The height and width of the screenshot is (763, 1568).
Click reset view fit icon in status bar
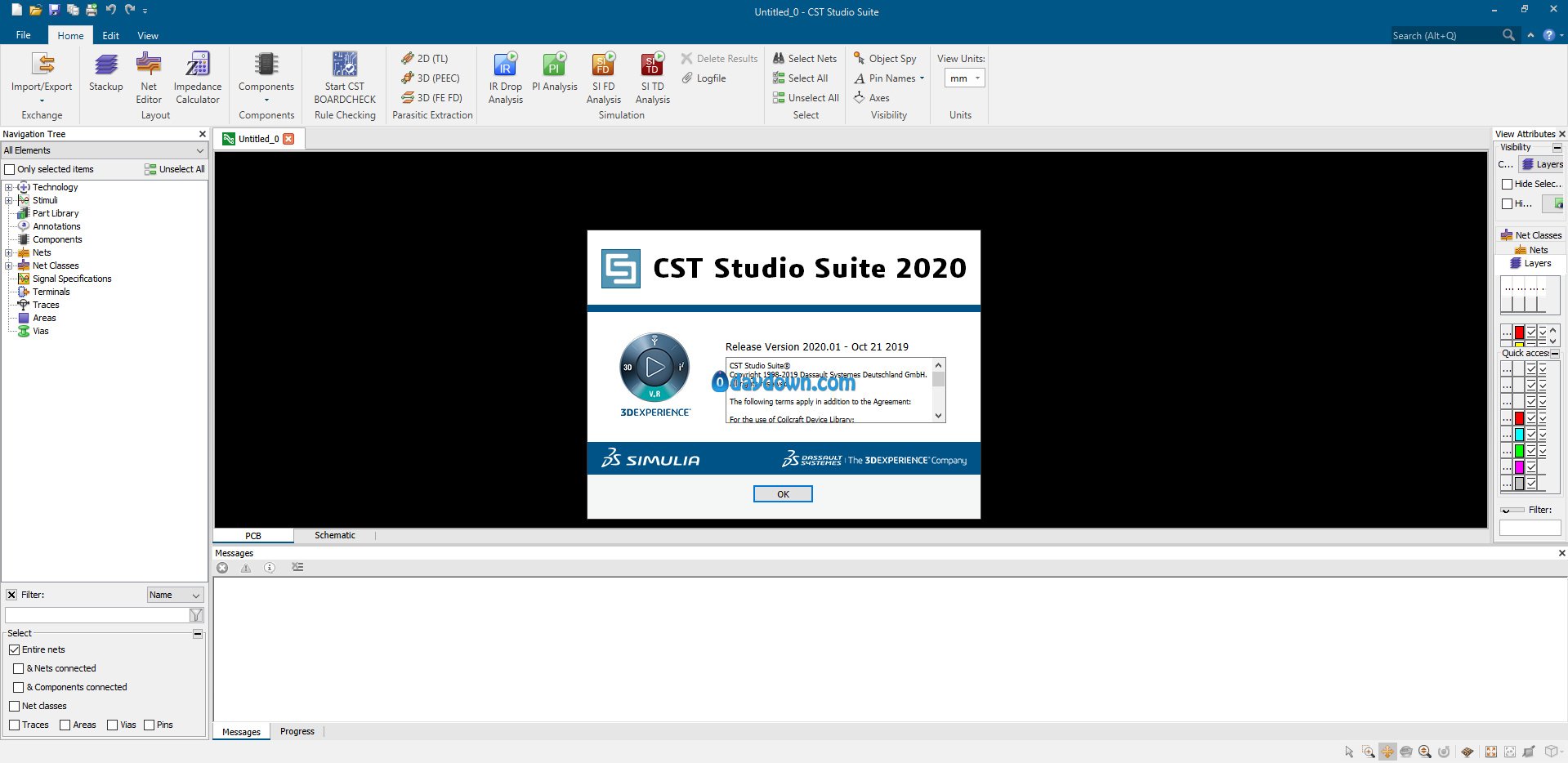(x=1491, y=752)
